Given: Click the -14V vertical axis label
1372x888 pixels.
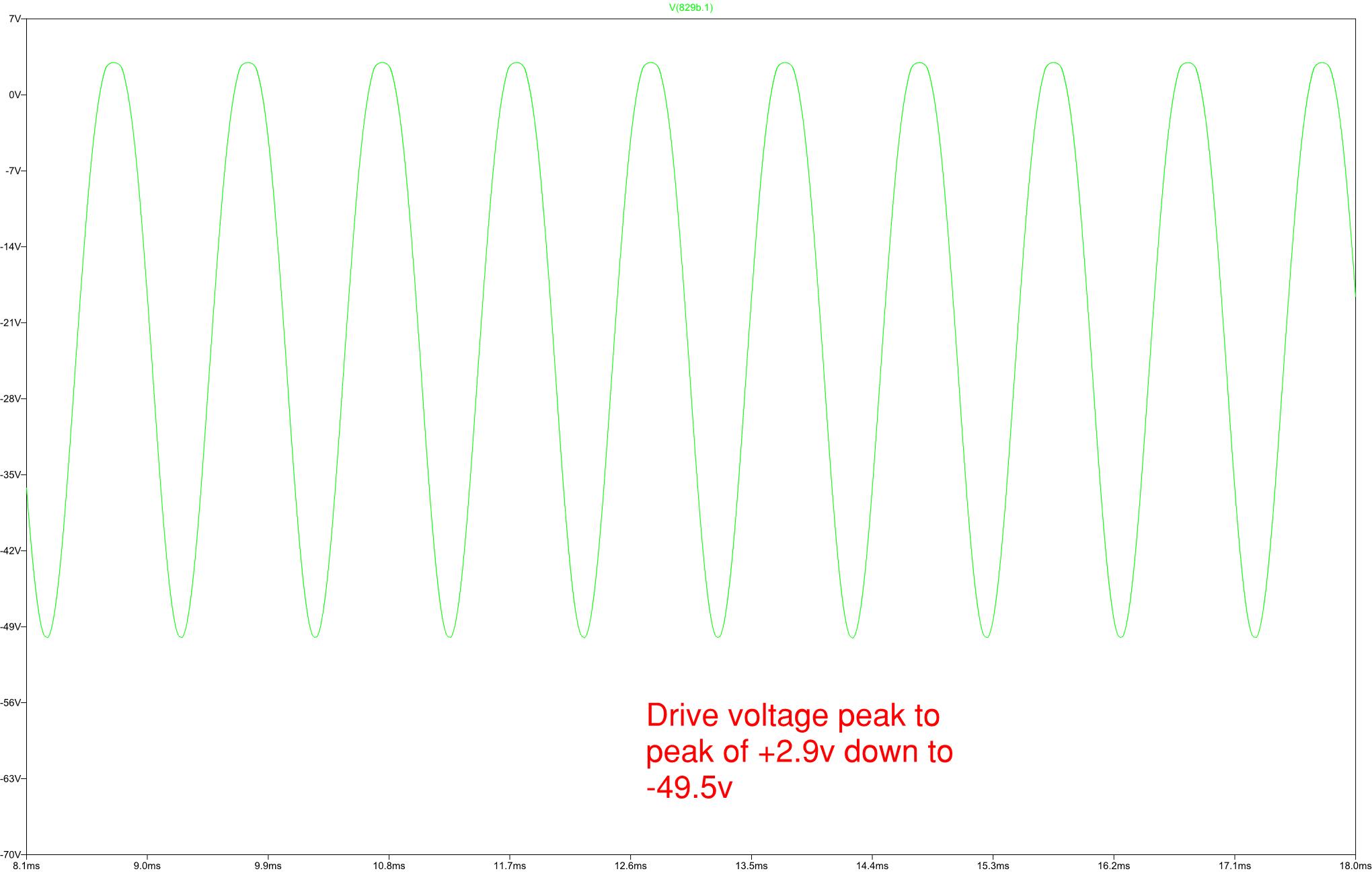Looking at the screenshot, I should point(10,247).
